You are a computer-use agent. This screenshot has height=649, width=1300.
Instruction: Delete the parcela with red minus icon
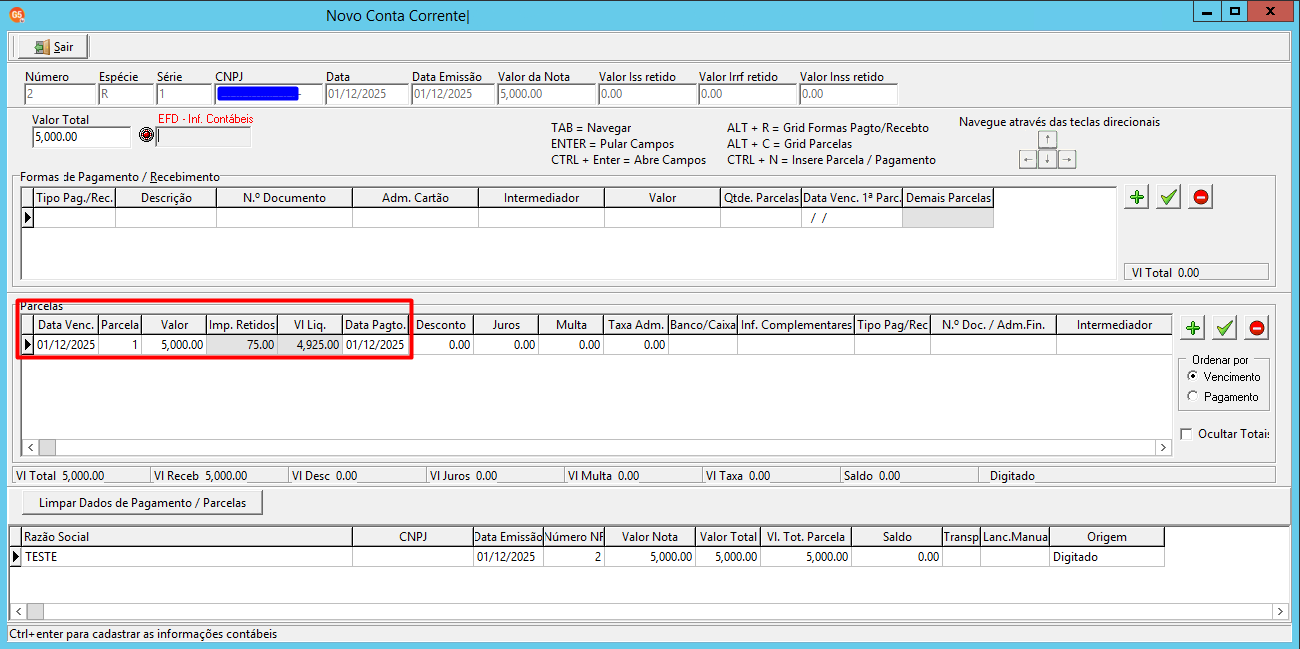click(1257, 327)
